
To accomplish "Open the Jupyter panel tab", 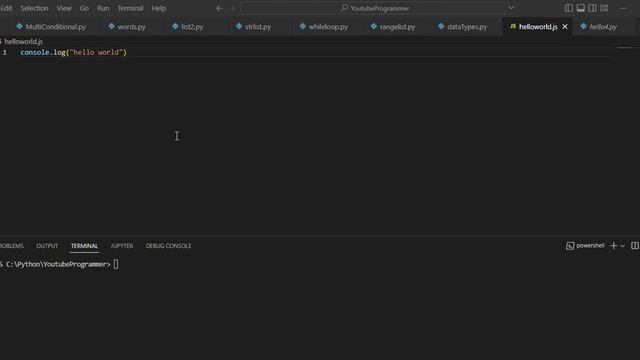I will pyautogui.click(x=122, y=246).
